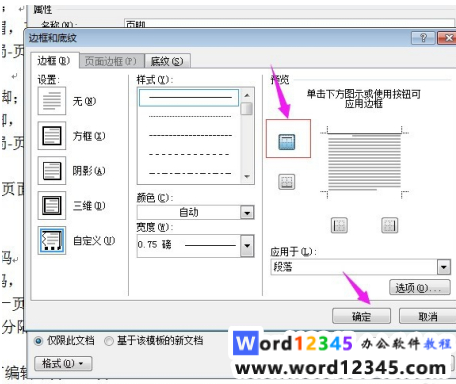Click the help question mark button
Image resolution: width=456 pixels, height=384 pixels.
point(423,38)
